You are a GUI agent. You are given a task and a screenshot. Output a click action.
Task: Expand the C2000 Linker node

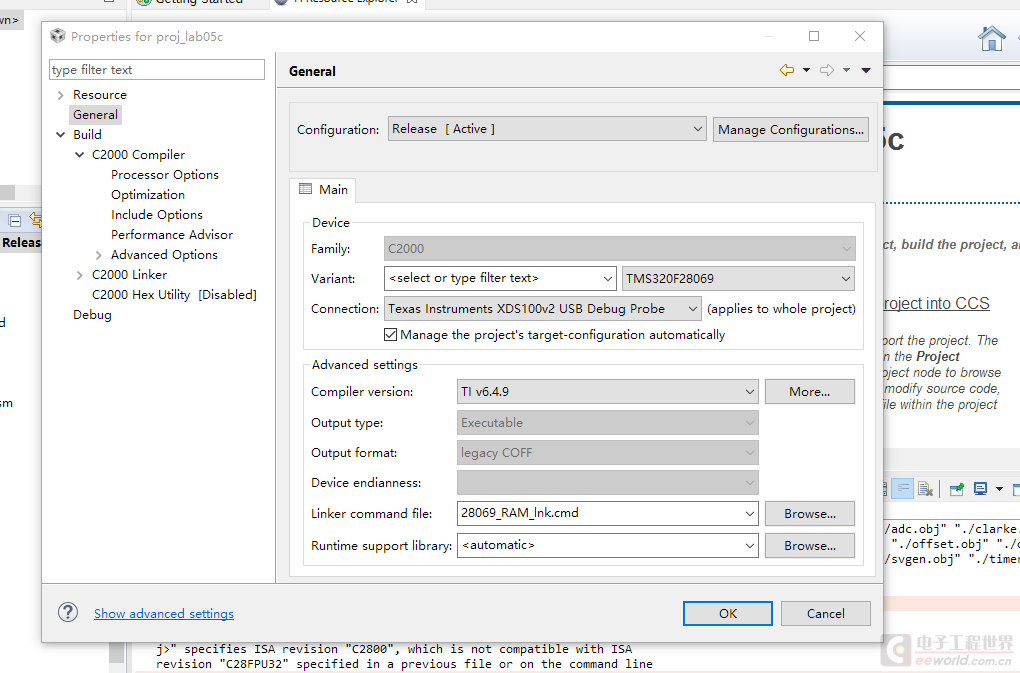(79, 275)
